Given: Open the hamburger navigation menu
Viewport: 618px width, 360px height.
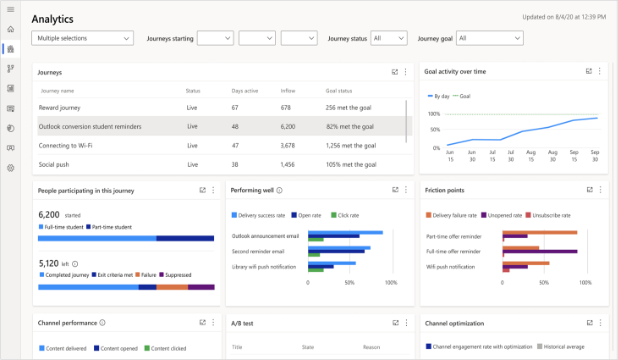Looking at the screenshot, I should (11, 9).
